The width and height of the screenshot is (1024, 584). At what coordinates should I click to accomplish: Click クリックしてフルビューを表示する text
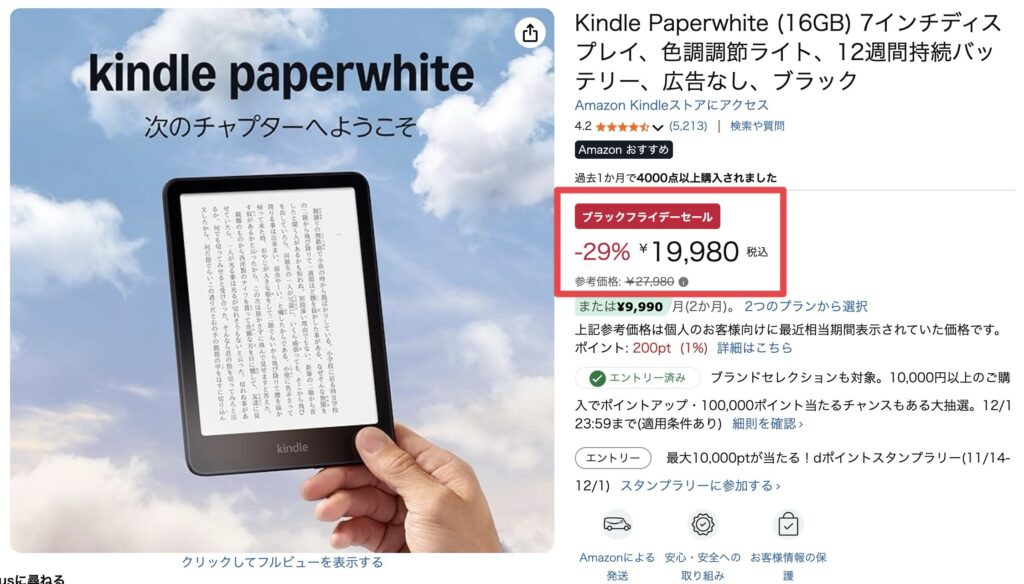(282, 562)
